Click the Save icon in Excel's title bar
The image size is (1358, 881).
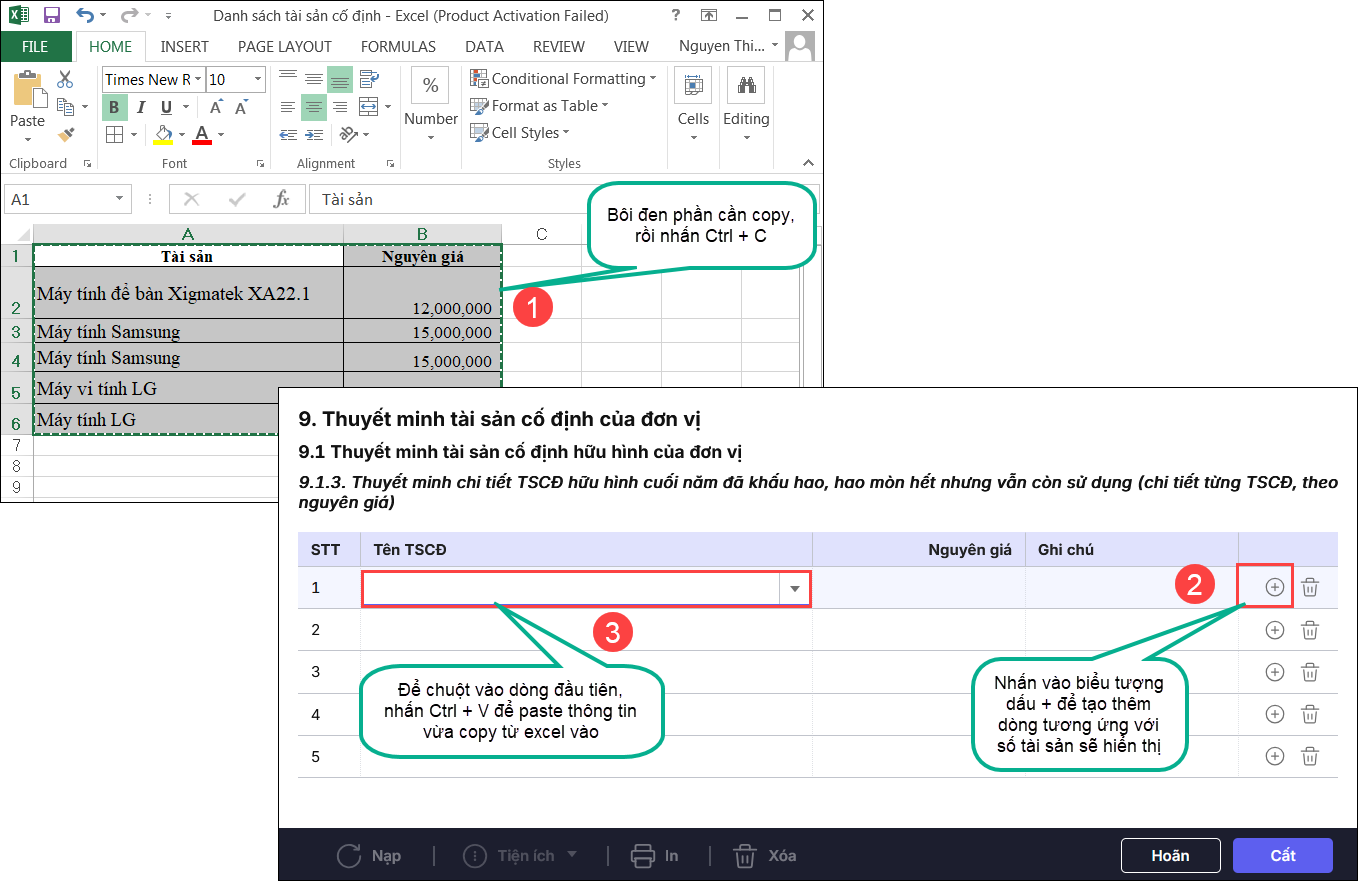pos(52,16)
